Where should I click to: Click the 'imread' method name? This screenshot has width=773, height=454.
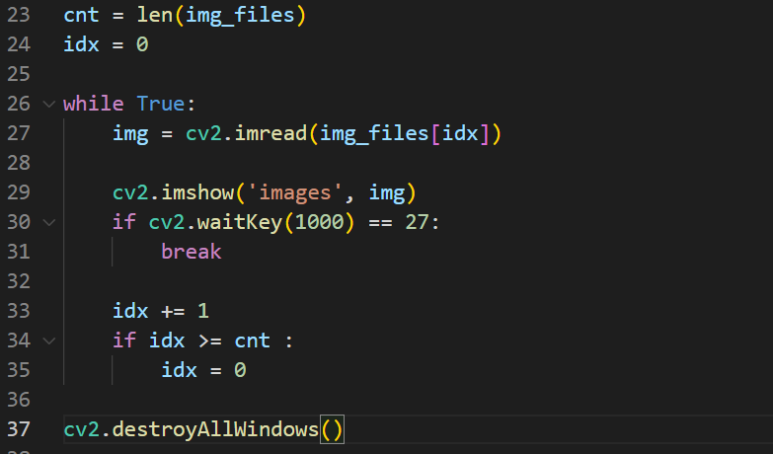271,133
